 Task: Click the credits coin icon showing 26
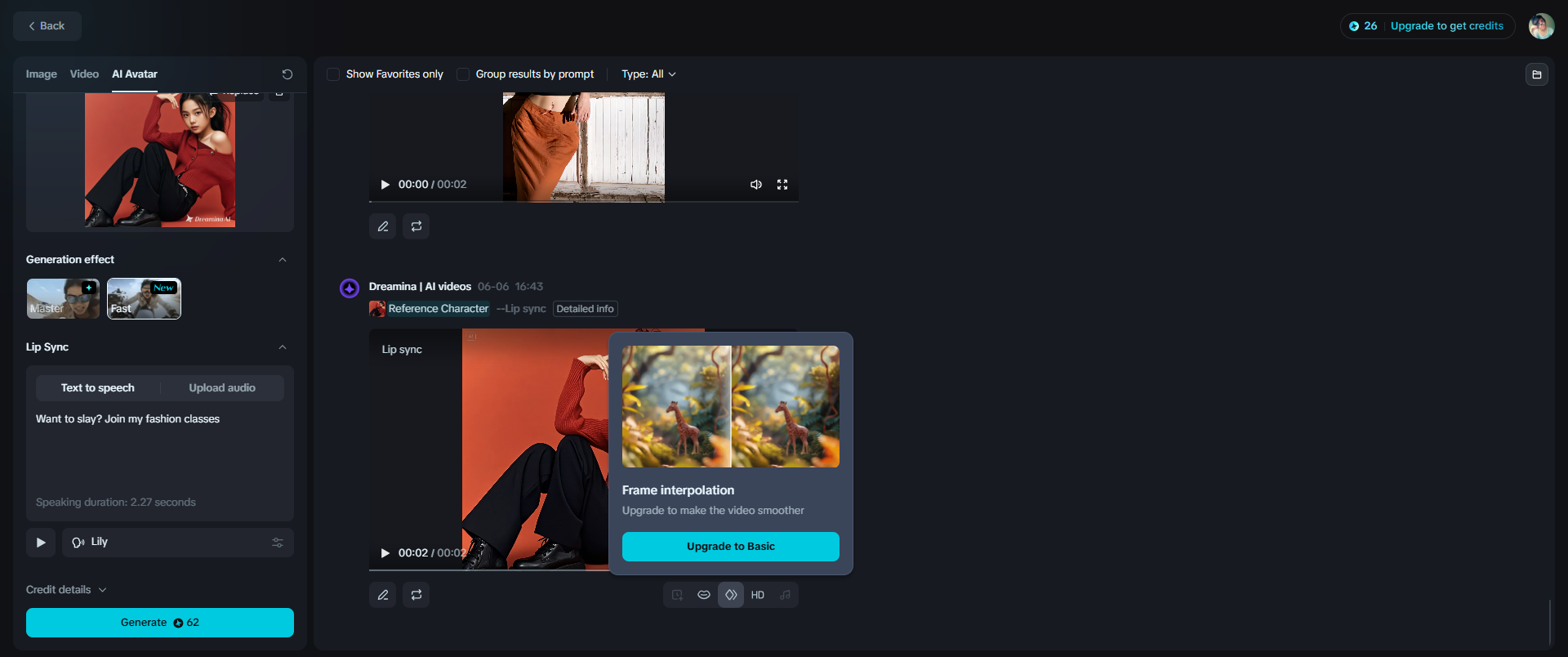1354,26
